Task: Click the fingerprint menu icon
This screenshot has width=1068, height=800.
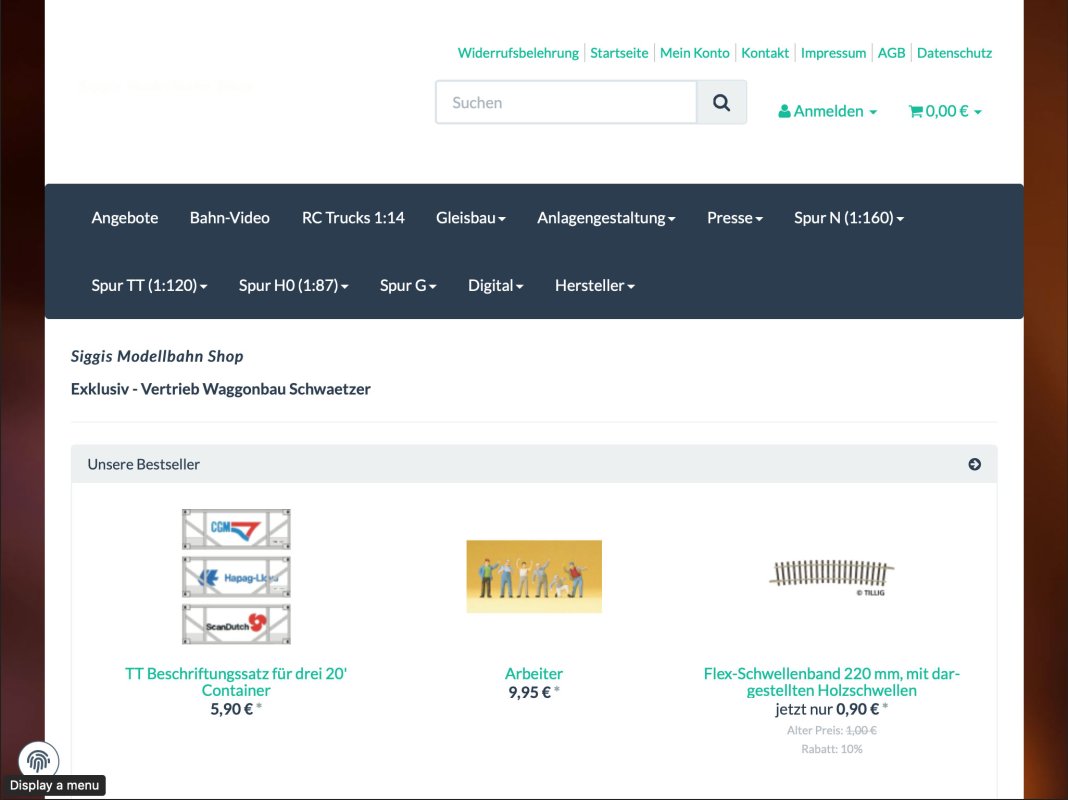Action: [39, 761]
